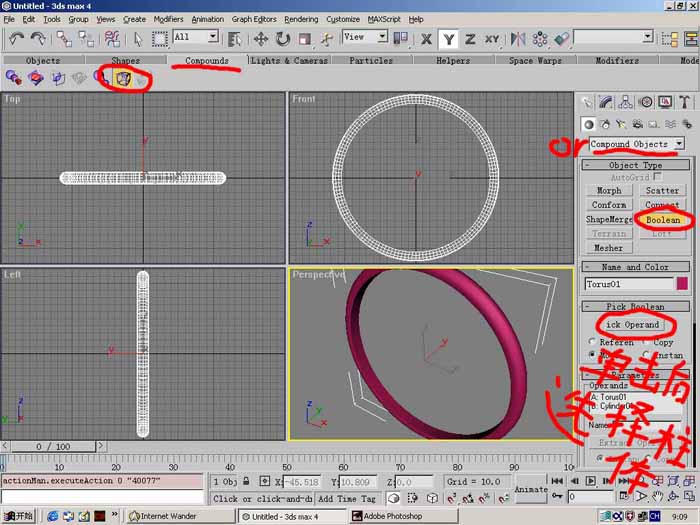This screenshot has height=525, width=700.
Task: Open the Rendering menu
Action: [x=301, y=19]
